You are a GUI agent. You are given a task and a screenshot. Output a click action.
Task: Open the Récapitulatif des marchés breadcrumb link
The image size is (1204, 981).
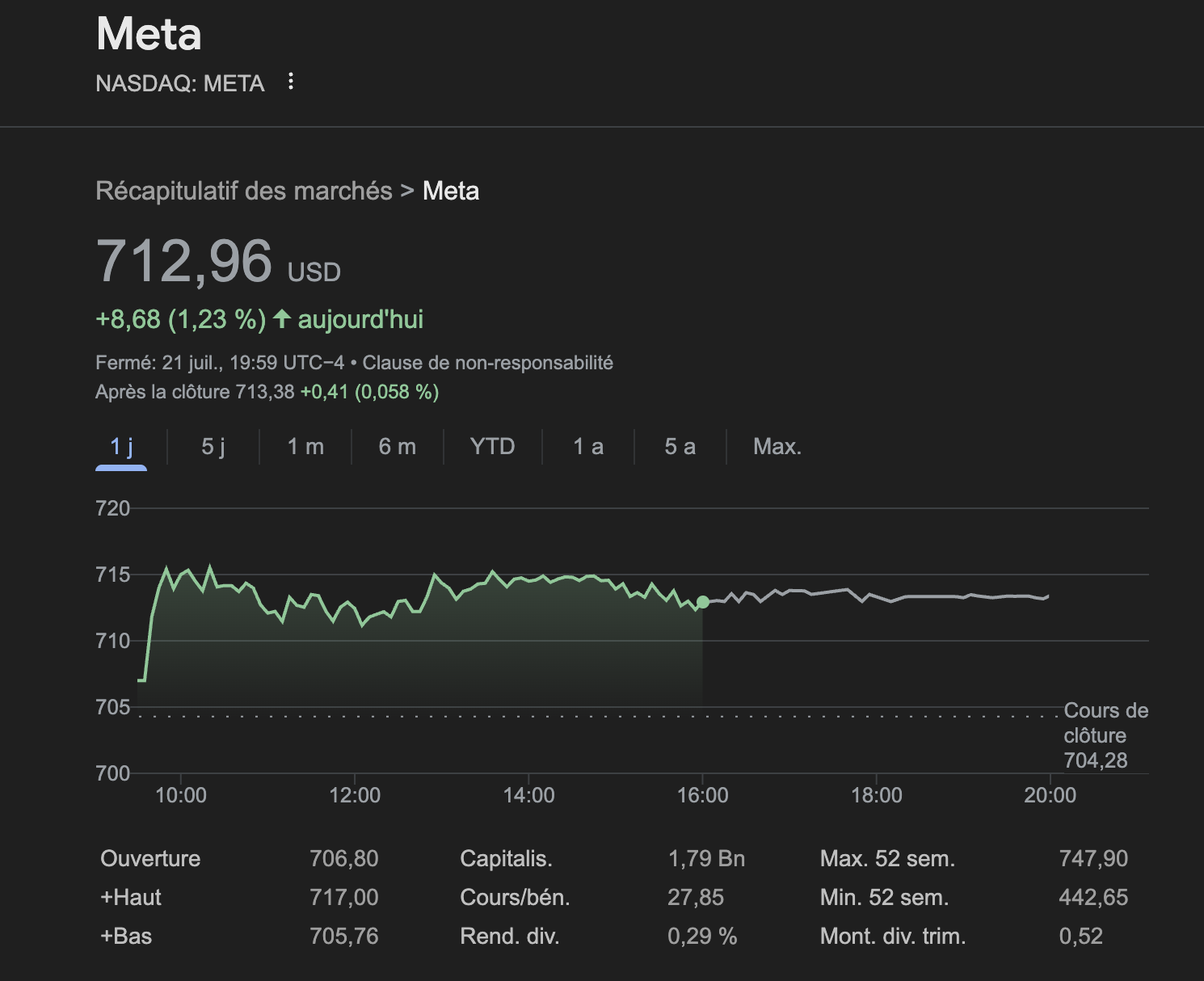(244, 191)
